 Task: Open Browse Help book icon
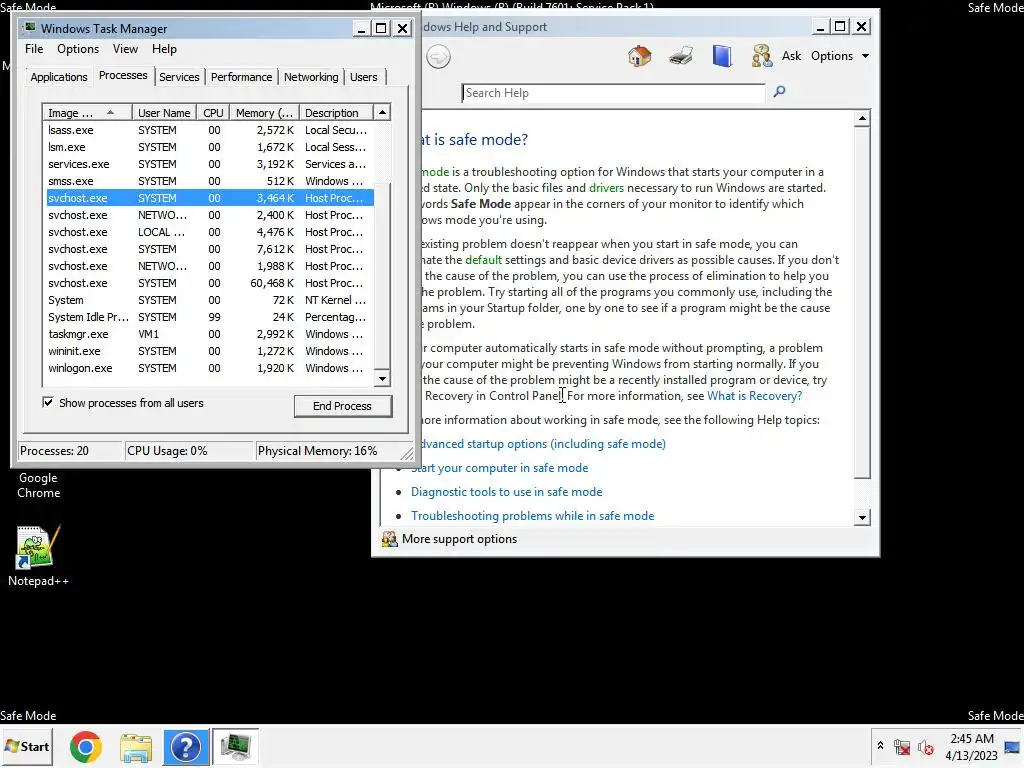click(722, 56)
